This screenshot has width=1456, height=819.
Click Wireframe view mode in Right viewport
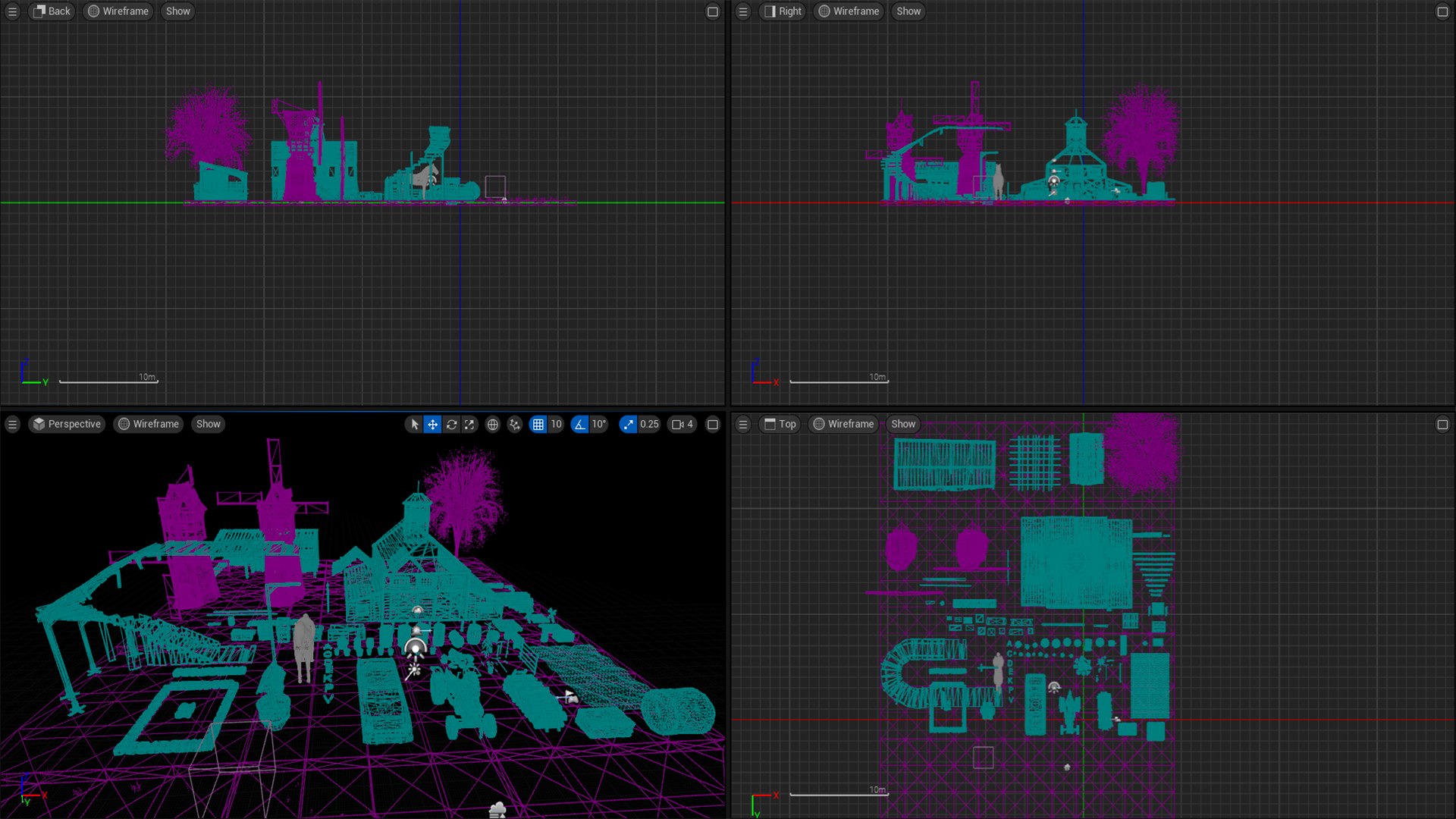click(x=849, y=11)
